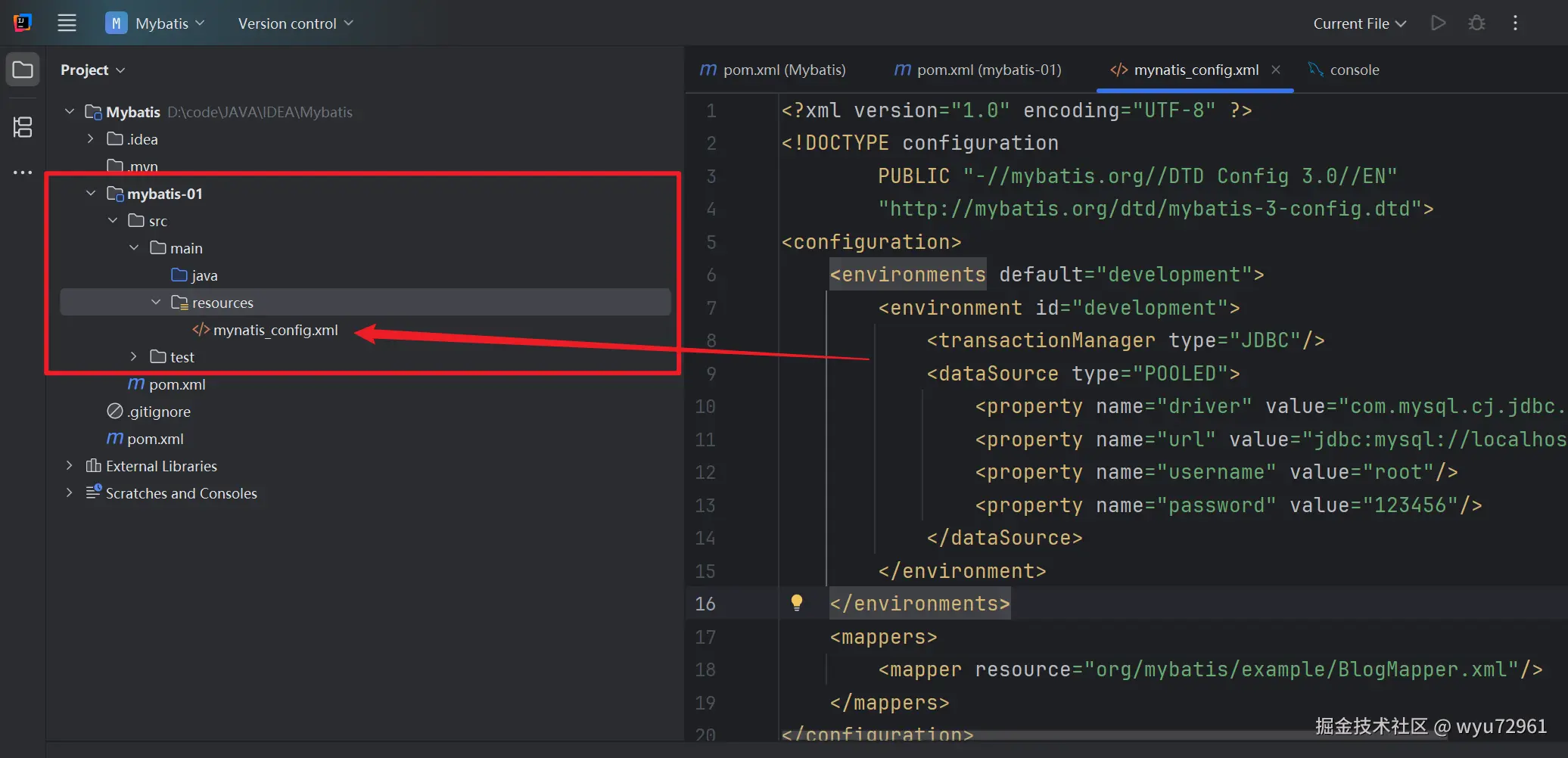
Task: Collapse the main folder
Action: pyautogui.click(x=134, y=248)
